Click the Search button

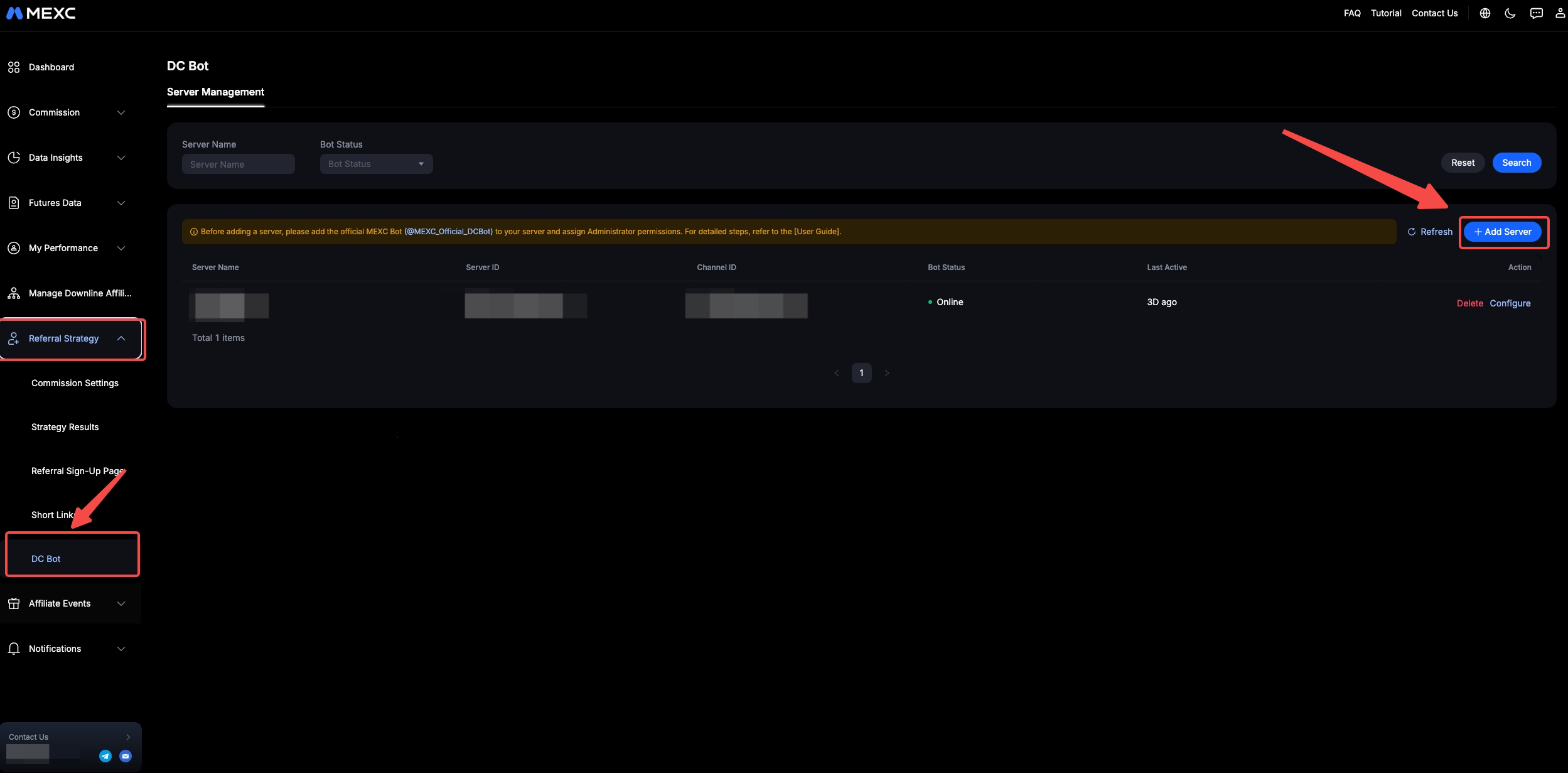(1517, 163)
